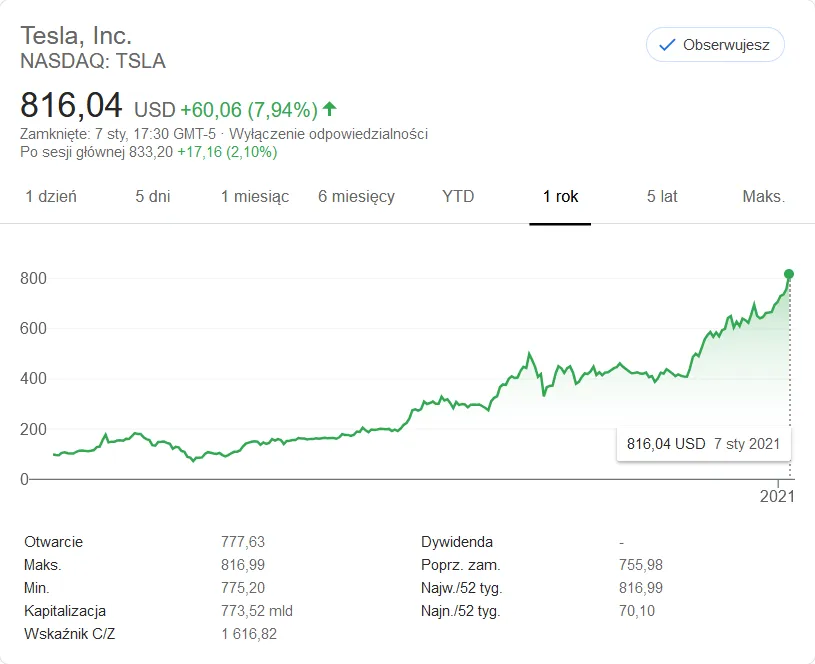Show the 6 miesięcy chart range
815x664 pixels.
click(x=357, y=197)
